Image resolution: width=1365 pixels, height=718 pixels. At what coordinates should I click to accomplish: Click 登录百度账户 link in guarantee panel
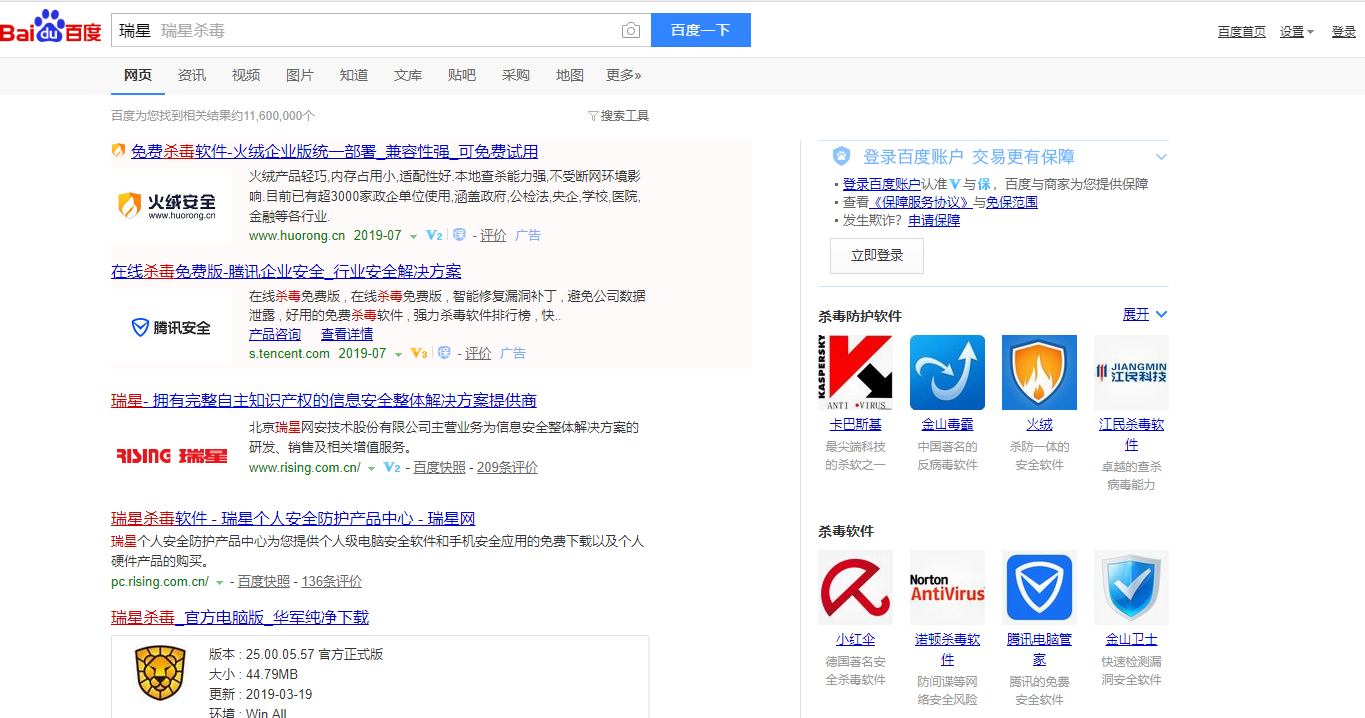coord(882,184)
